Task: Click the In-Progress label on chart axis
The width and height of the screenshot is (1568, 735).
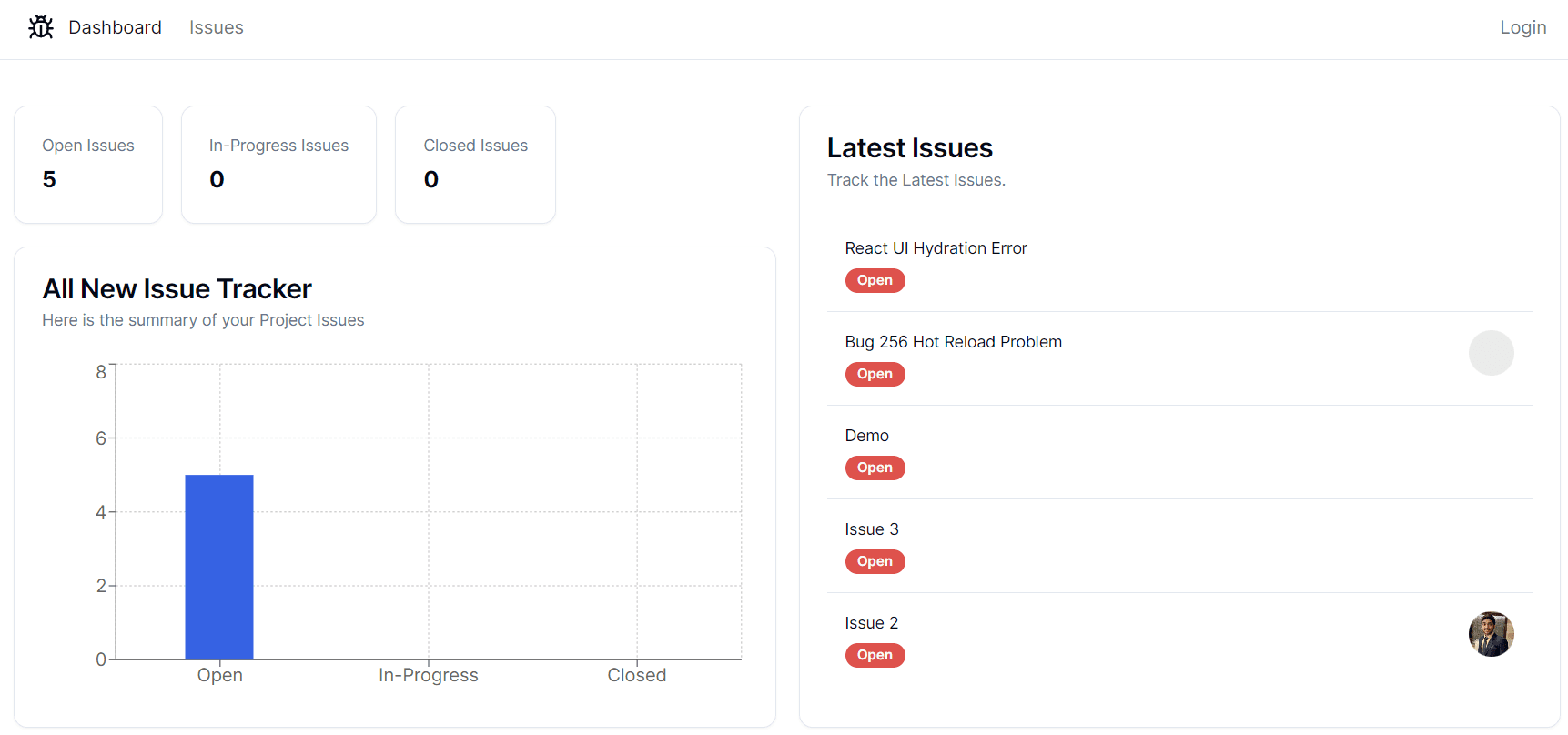Action: [x=428, y=675]
